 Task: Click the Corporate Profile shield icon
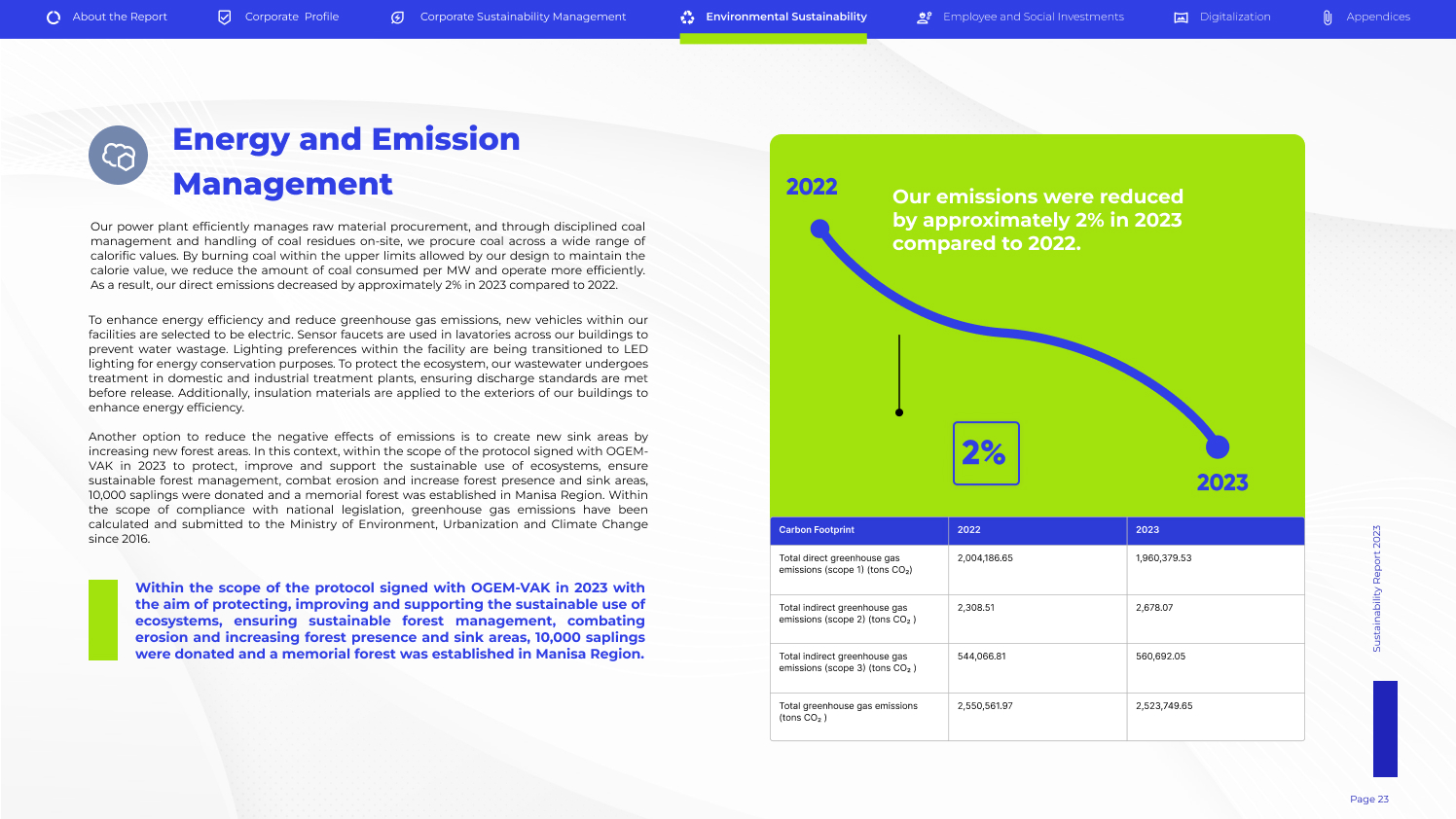(x=225, y=18)
